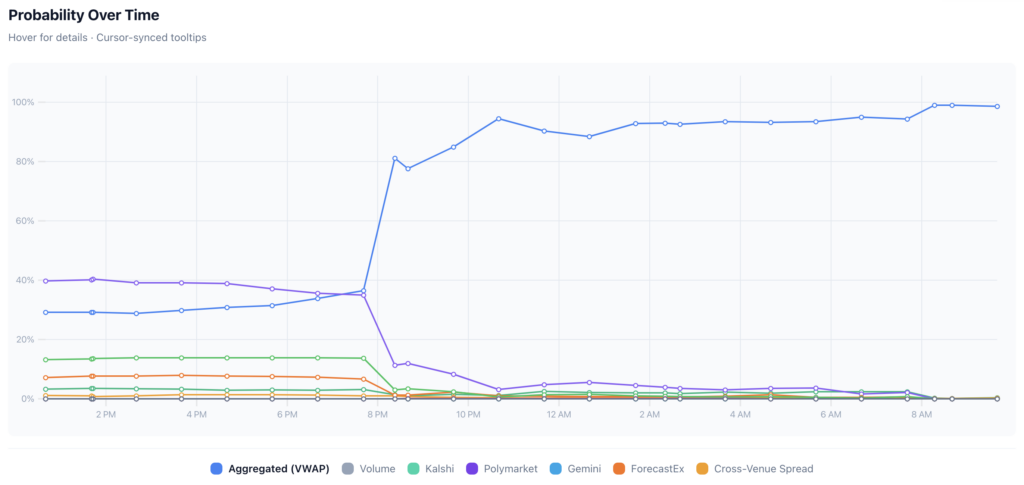Click the green Kalshi legend dot
Screen dimensions: 1024x485
tap(415, 468)
